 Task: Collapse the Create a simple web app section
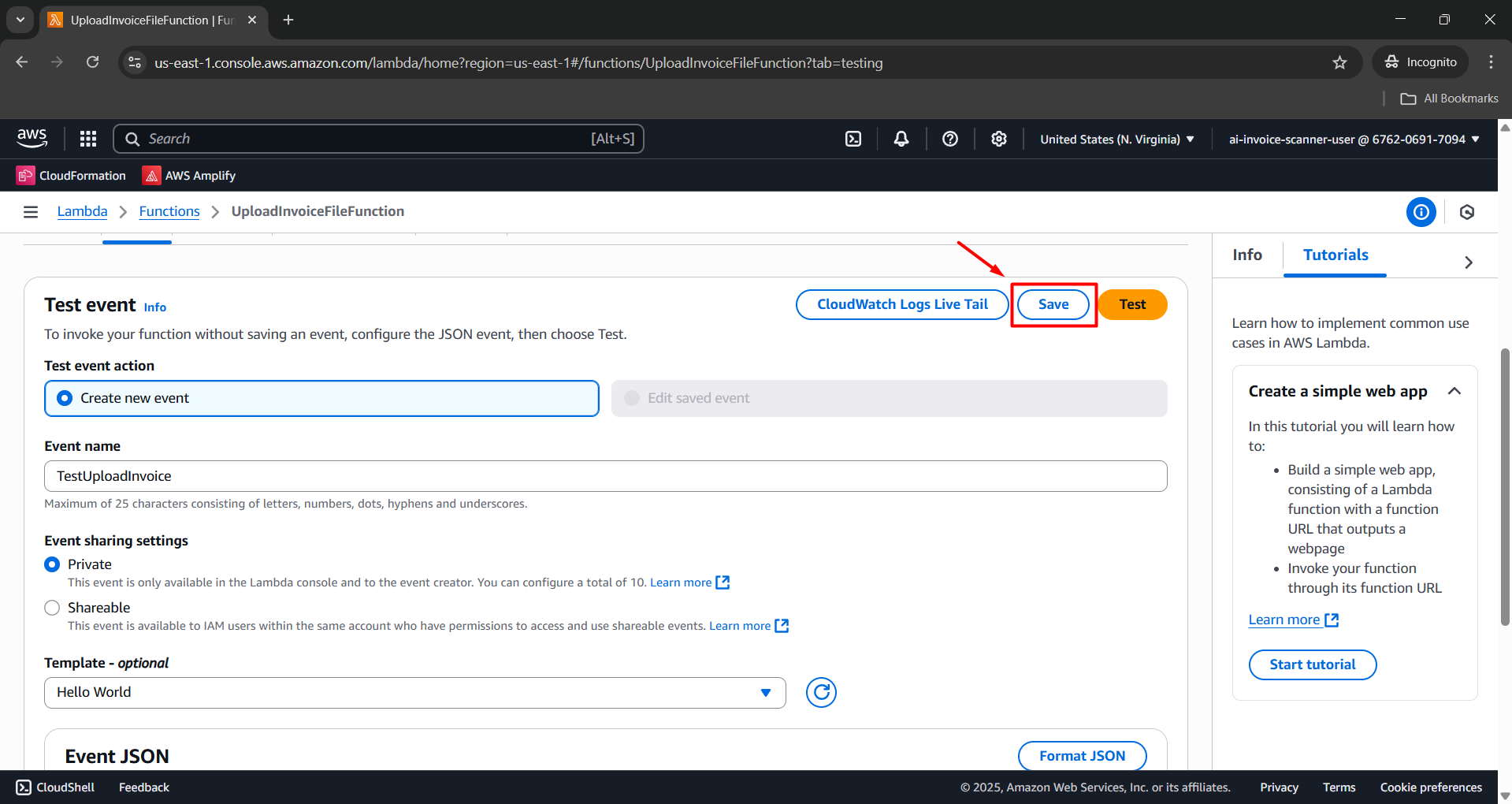click(x=1454, y=391)
